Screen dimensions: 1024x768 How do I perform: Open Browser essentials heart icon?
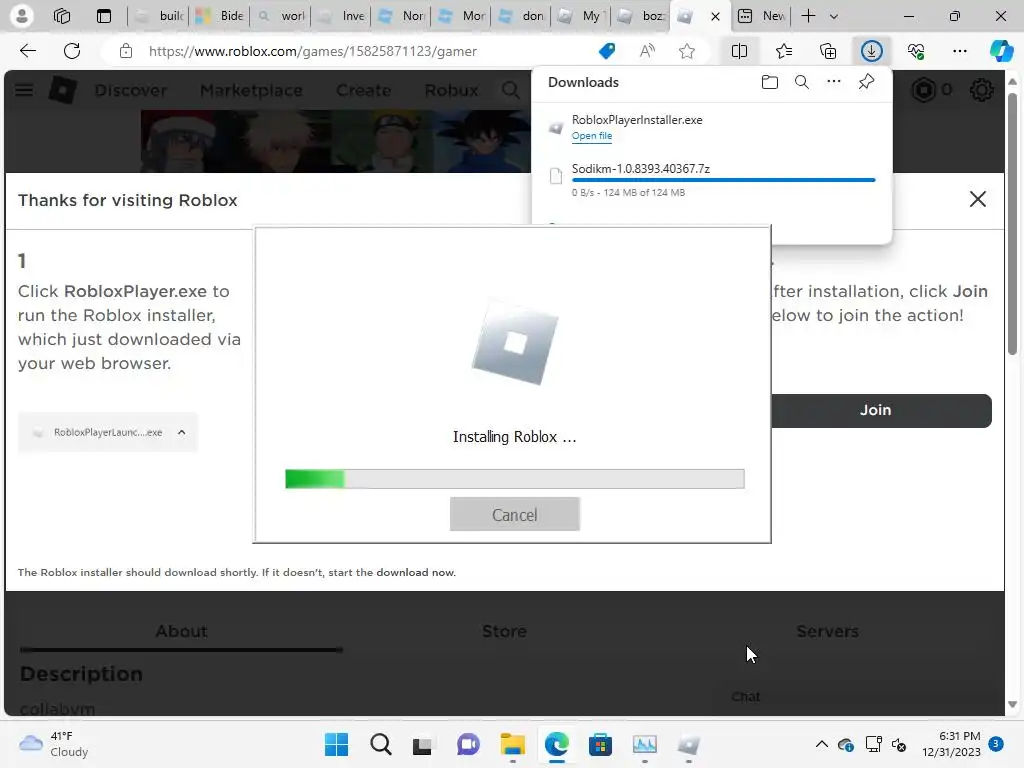[916, 51]
